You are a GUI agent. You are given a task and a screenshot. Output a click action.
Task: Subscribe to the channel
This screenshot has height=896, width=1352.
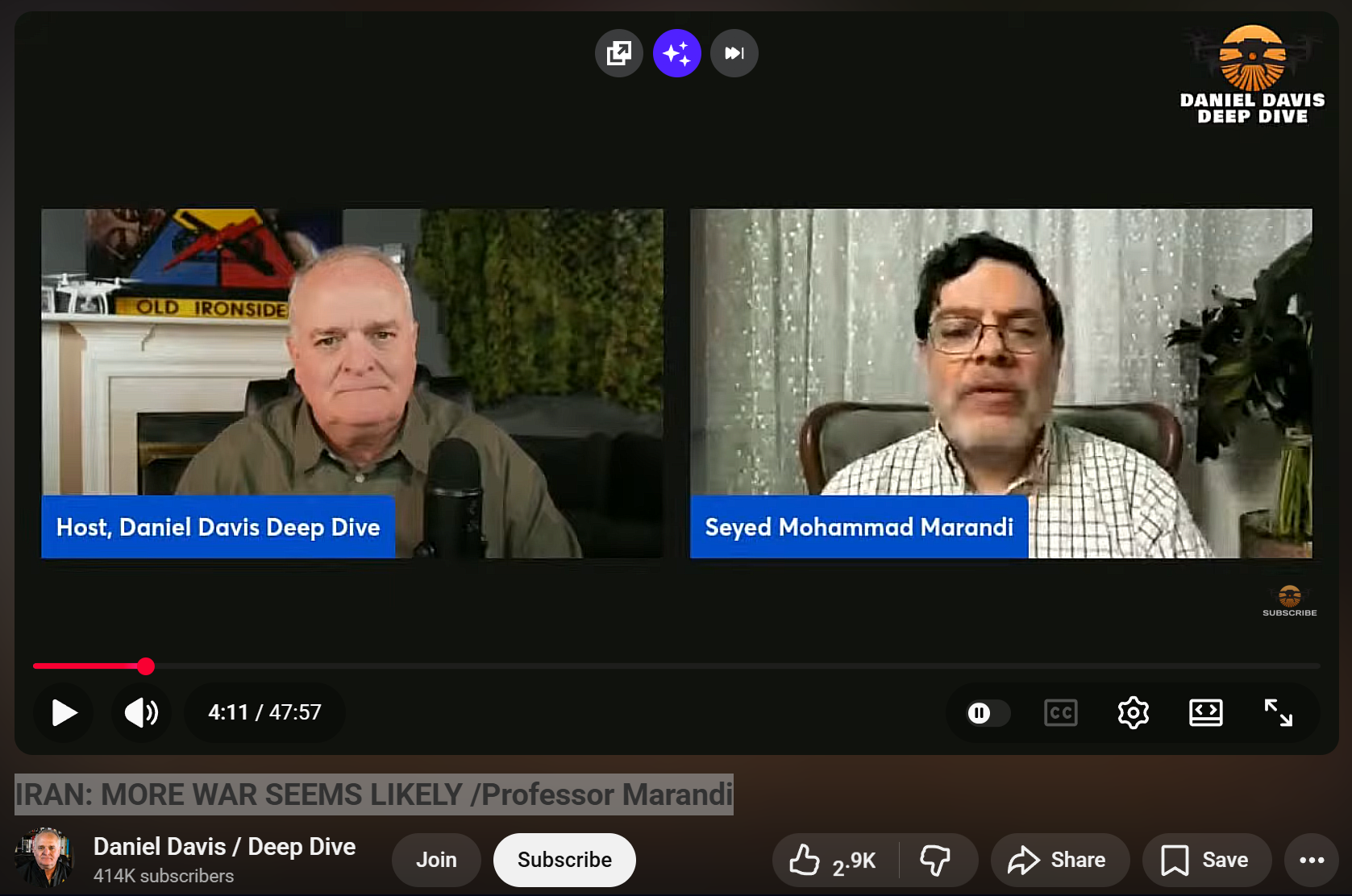pyautogui.click(x=564, y=860)
